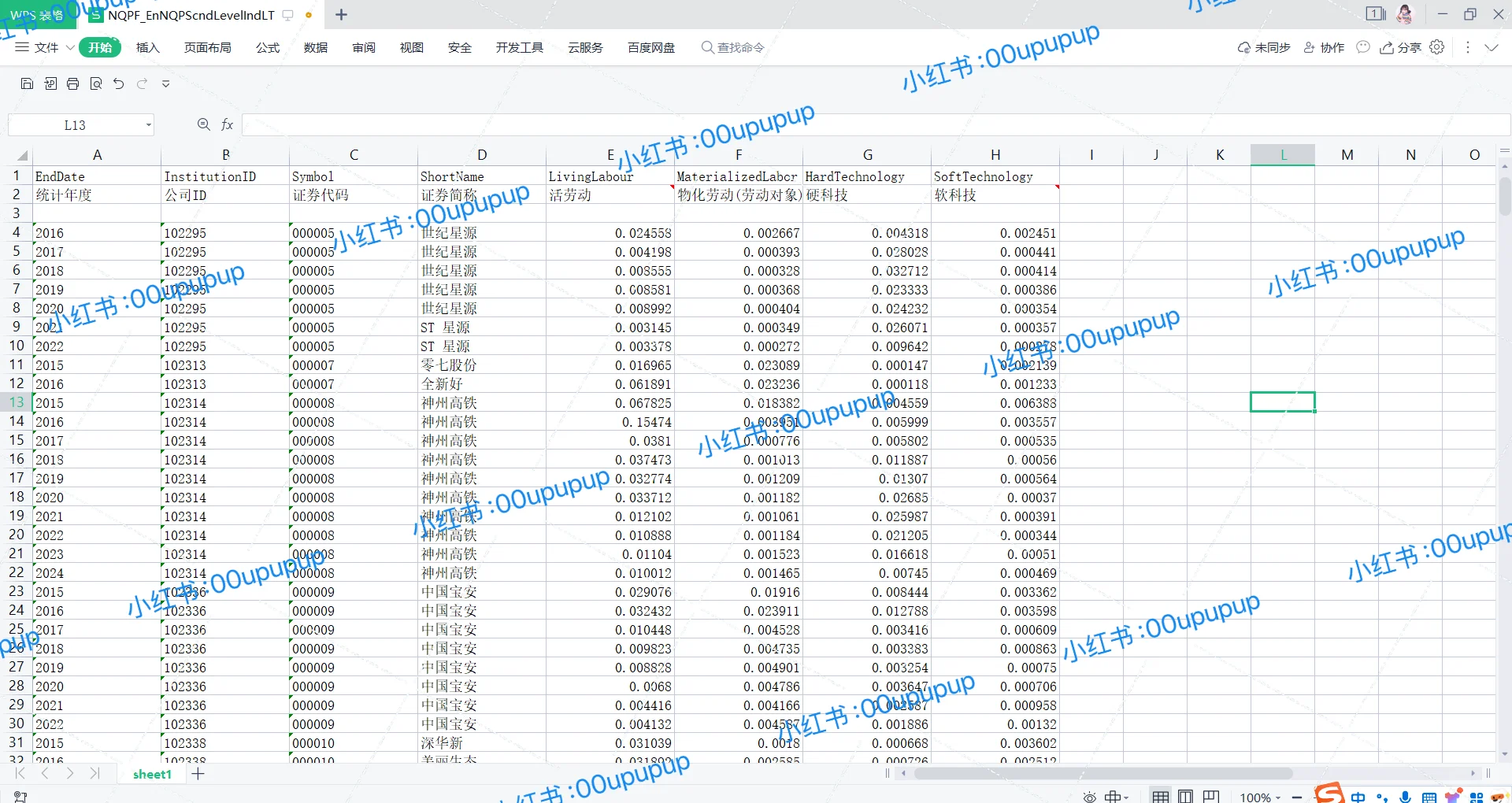Click cell with header EndDate
The width and height of the screenshot is (1512, 803).
[97, 176]
